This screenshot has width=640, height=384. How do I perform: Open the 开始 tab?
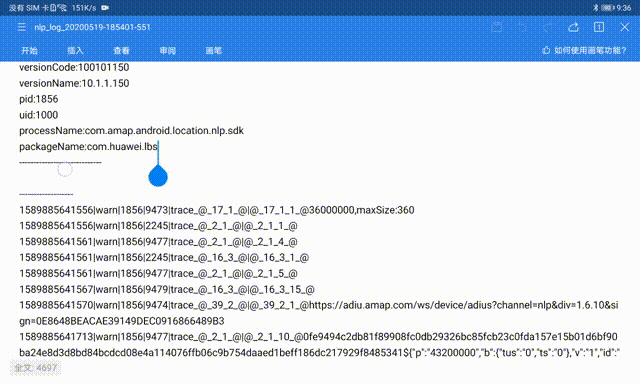point(29,51)
